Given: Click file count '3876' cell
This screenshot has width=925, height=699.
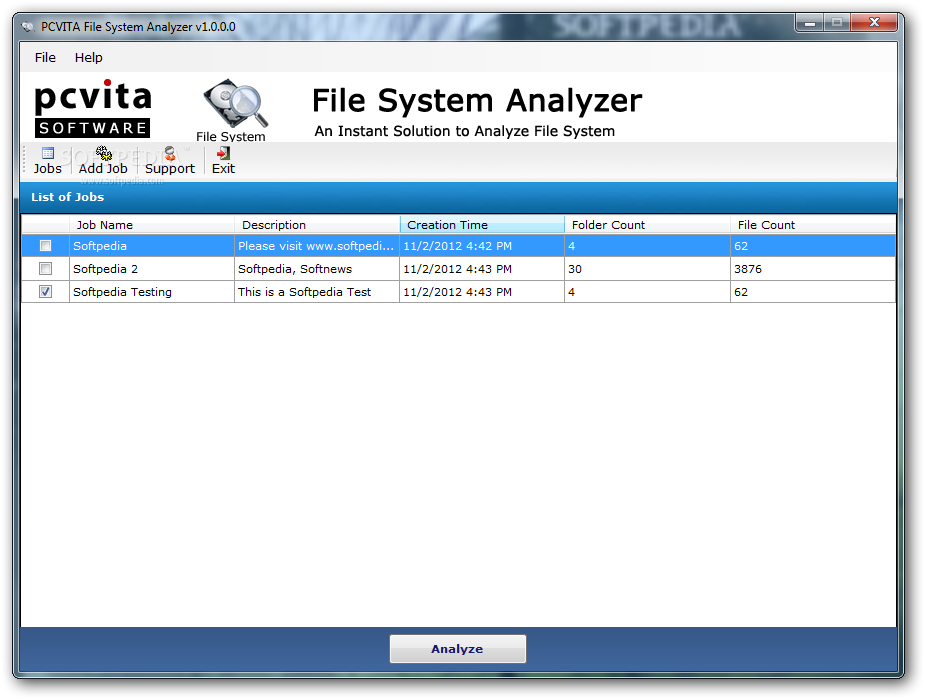Looking at the screenshot, I should pyautogui.click(x=813, y=268).
